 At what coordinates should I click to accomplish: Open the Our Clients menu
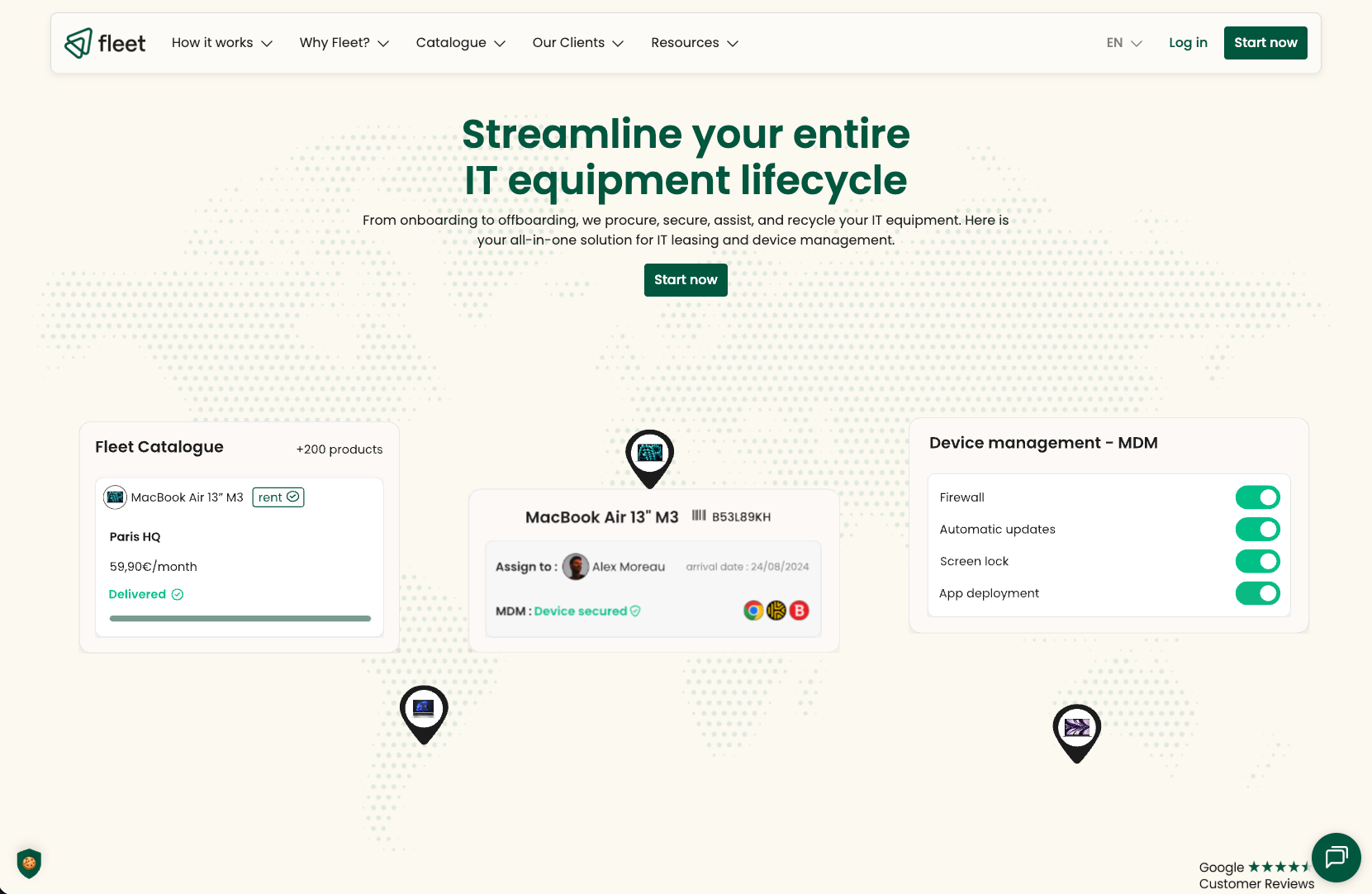(577, 43)
